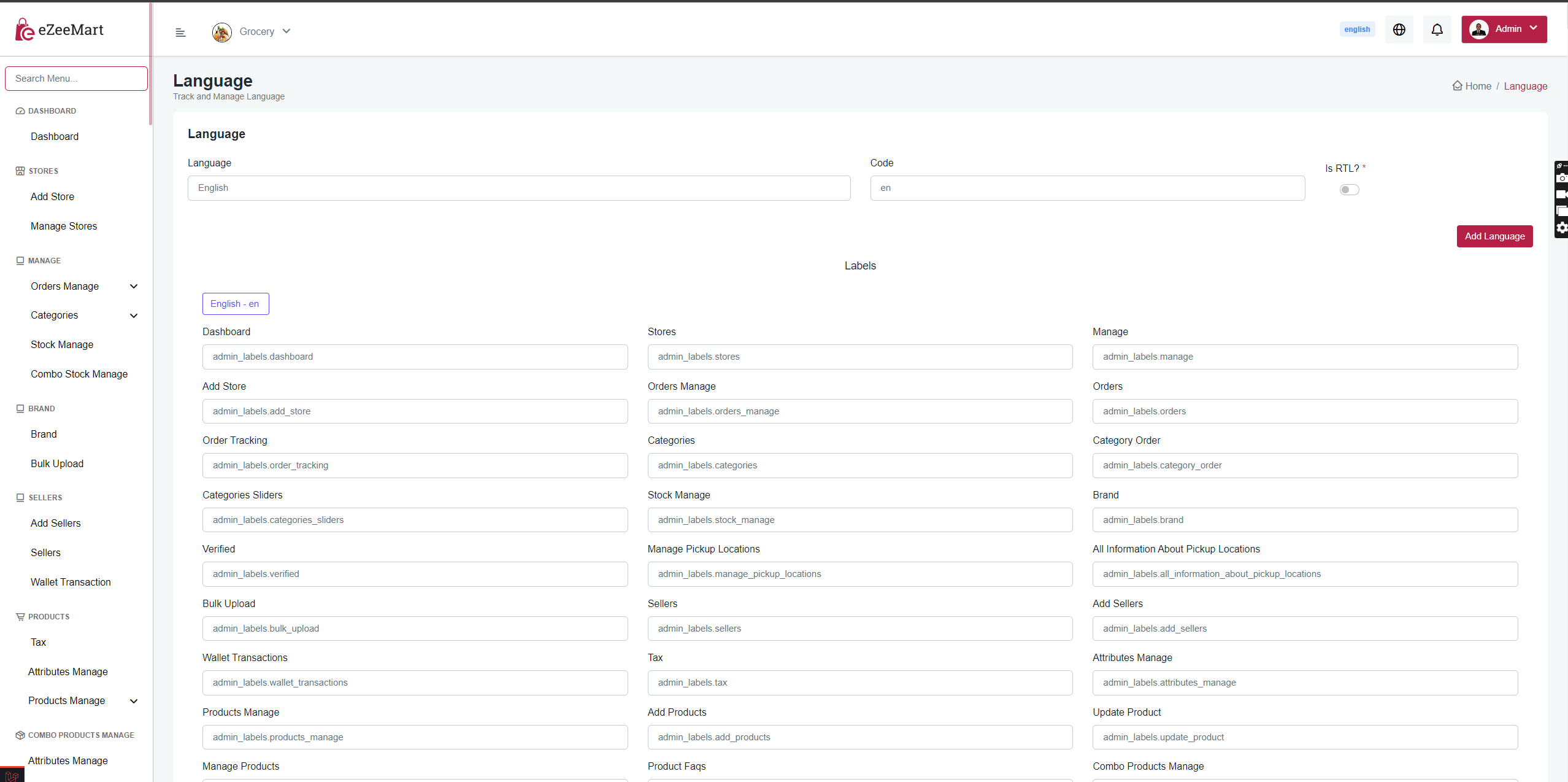Open the notifications bell
This screenshot has width=1568, height=782.
point(1437,29)
